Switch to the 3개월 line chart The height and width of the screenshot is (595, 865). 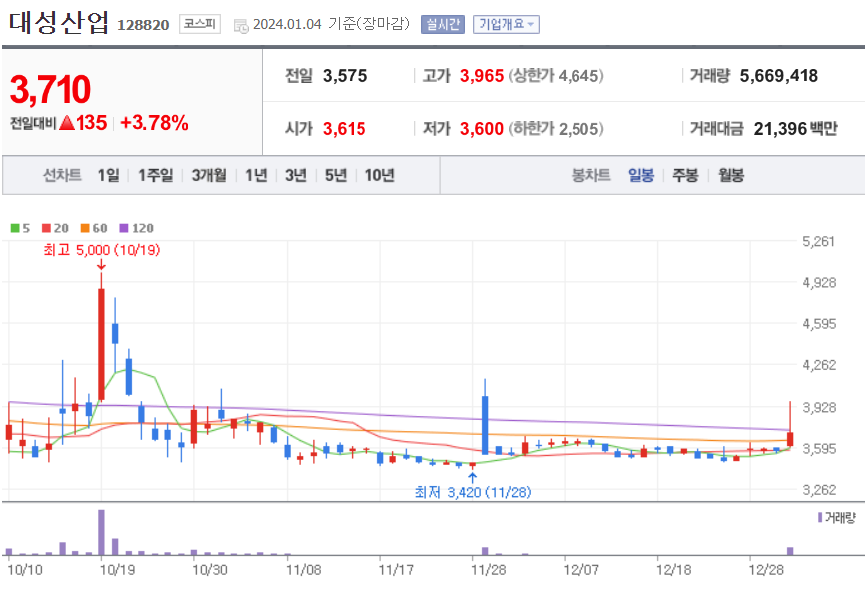pos(209,175)
